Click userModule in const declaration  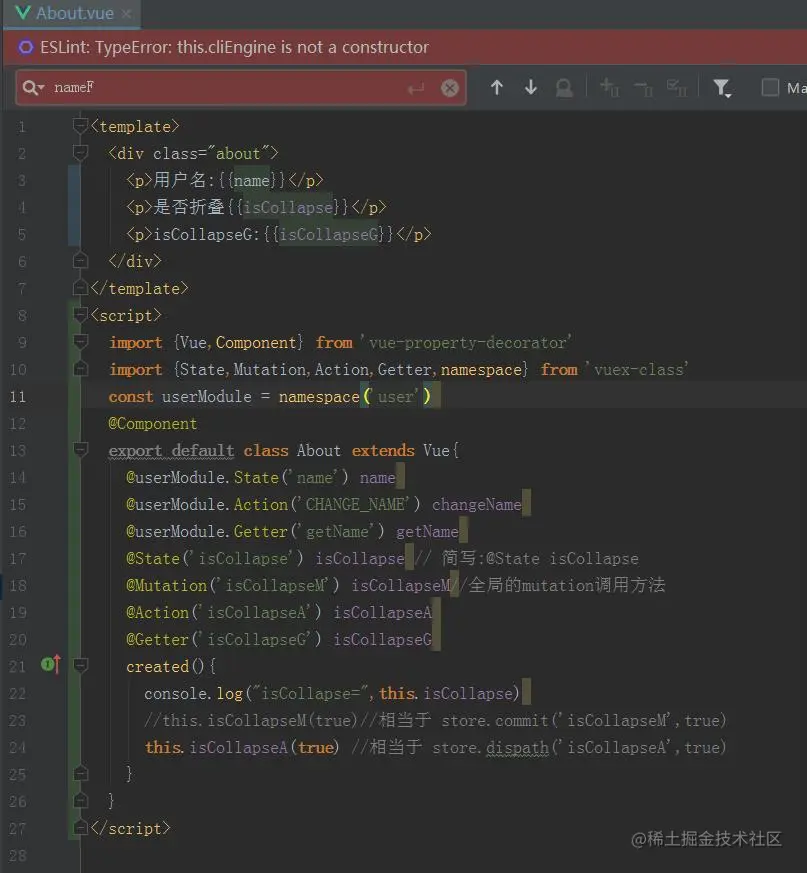tap(207, 397)
